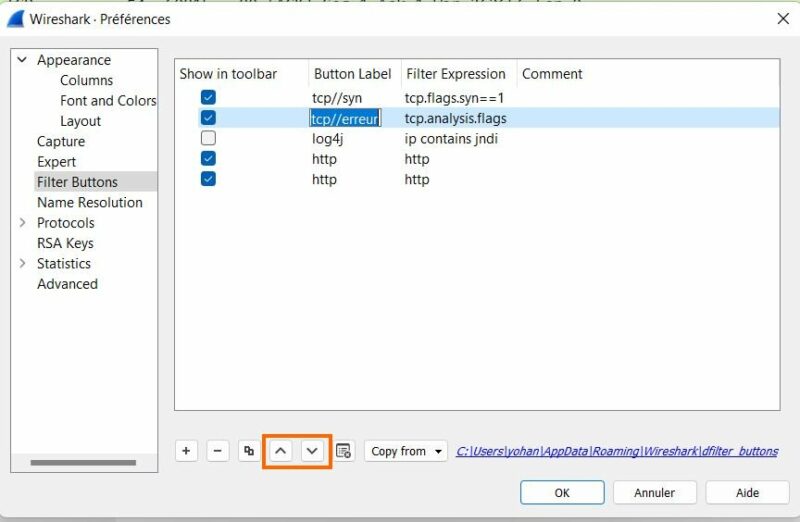Image resolution: width=800 pixels, height=522 pixels.
Task: Select the tcp//syn button label cell
Action: pos(337,97)
